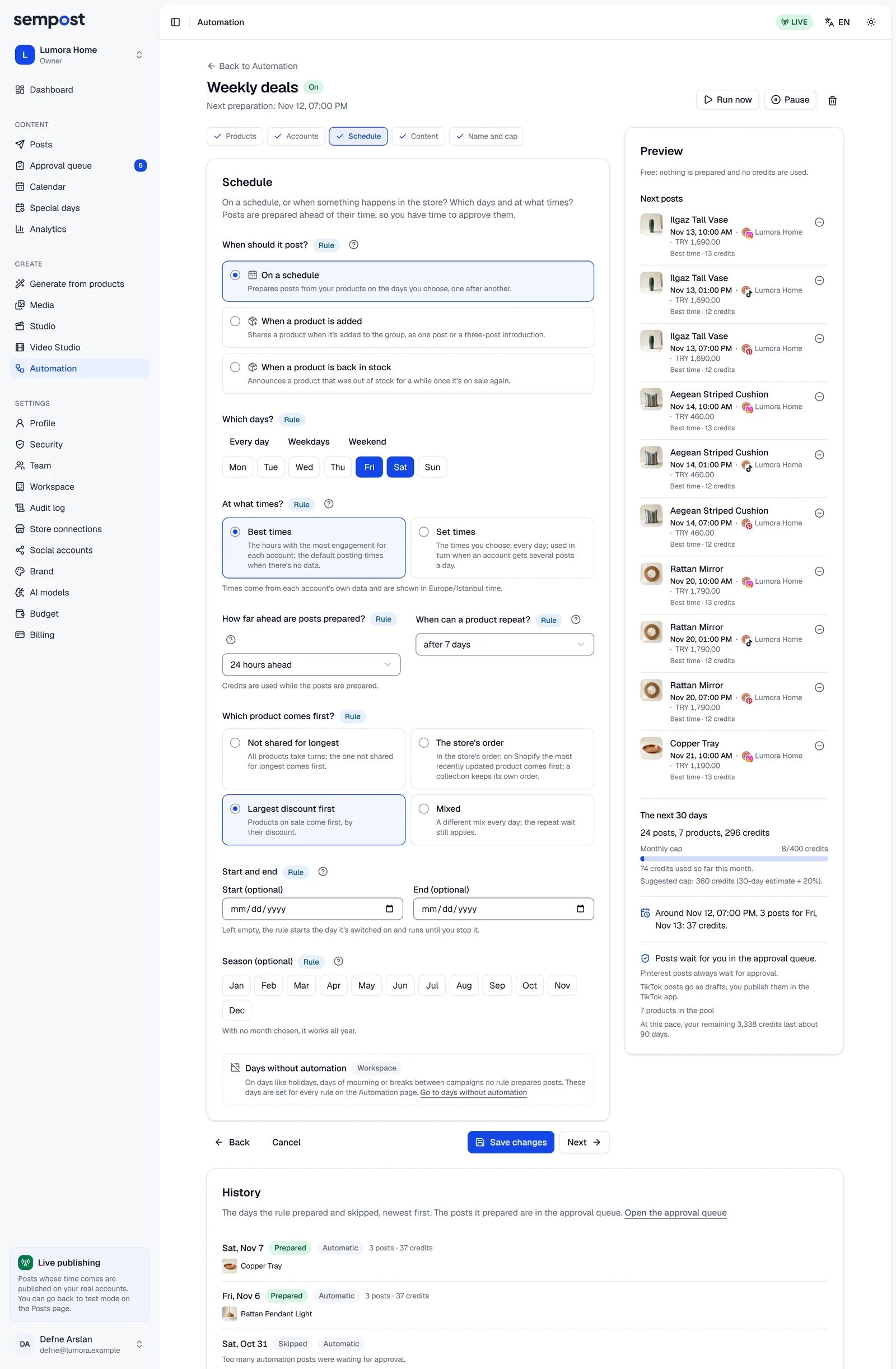Remove Copper Tray Nov 21 post
Viewport: 896px width, 1369px height.
pyautogui.click(x=819, y=746)
